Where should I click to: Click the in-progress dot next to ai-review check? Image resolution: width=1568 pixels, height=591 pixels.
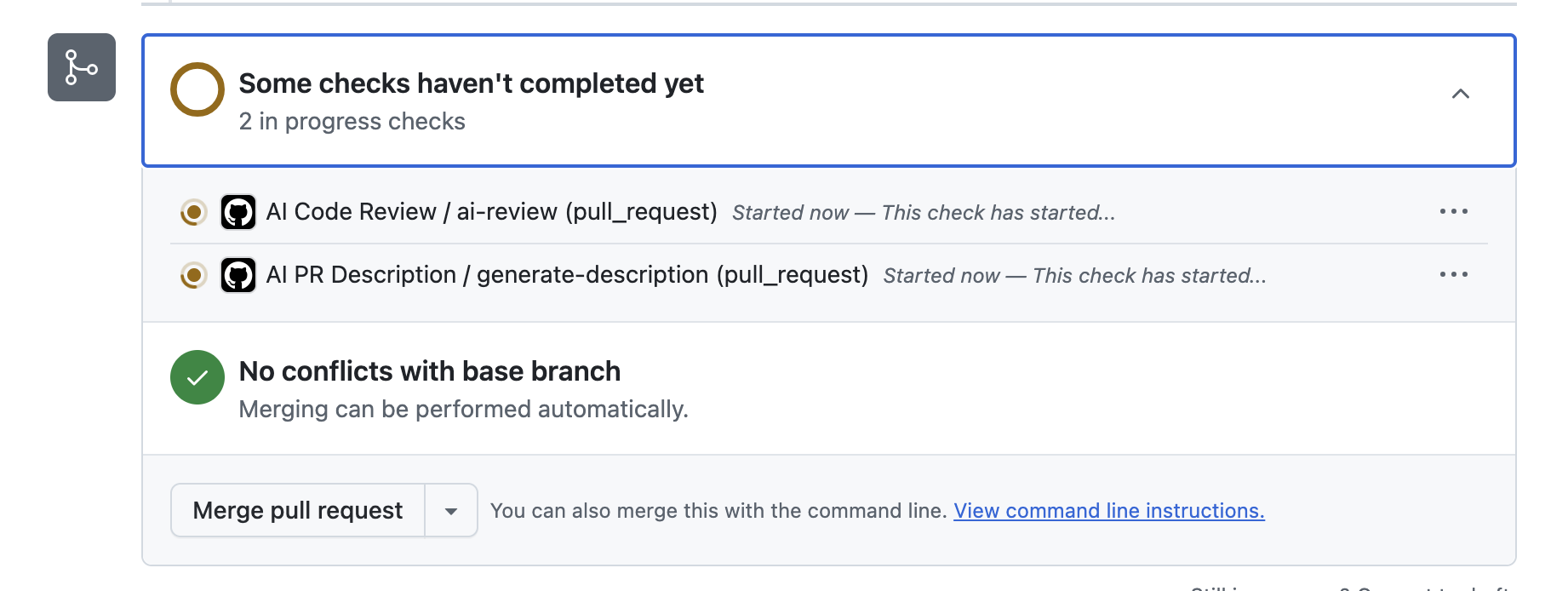tap(193, 212)
